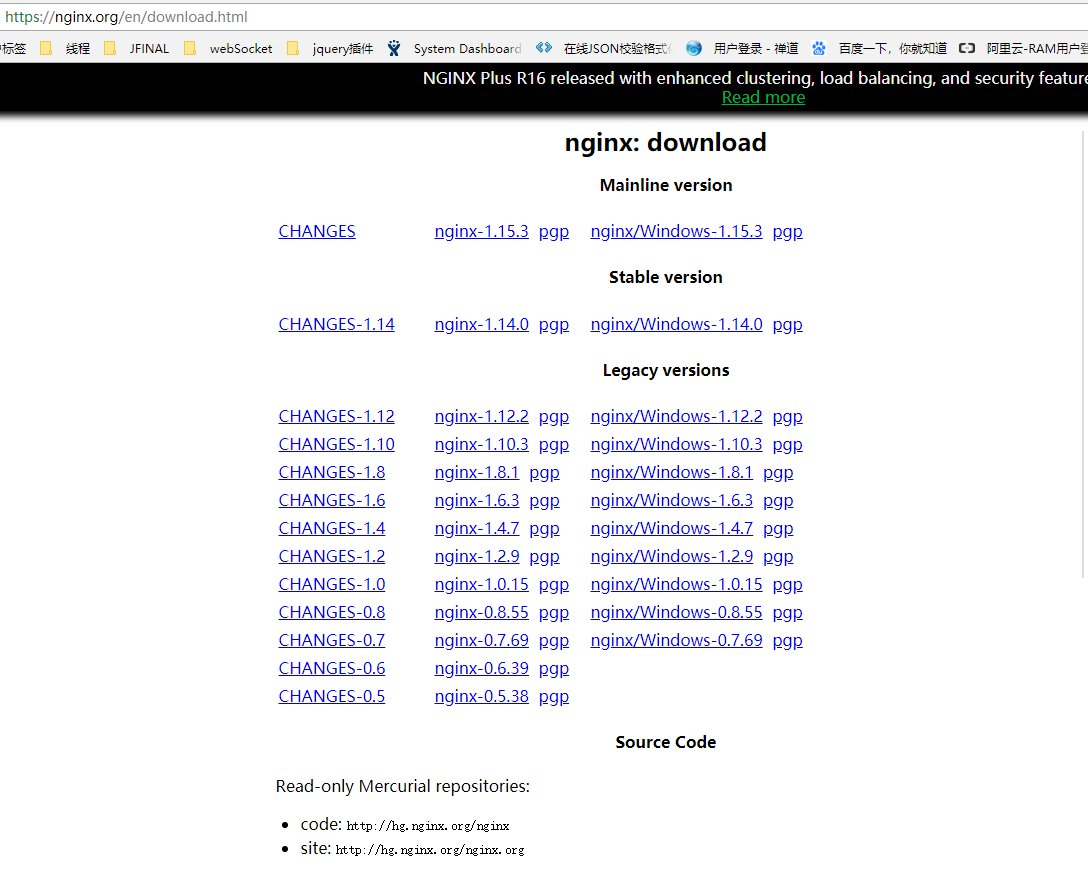The height and width of the screenshot is (877, 1088).
Task: Open pgp signature for nginx/Windows-1.8.1
Action: 778,473
